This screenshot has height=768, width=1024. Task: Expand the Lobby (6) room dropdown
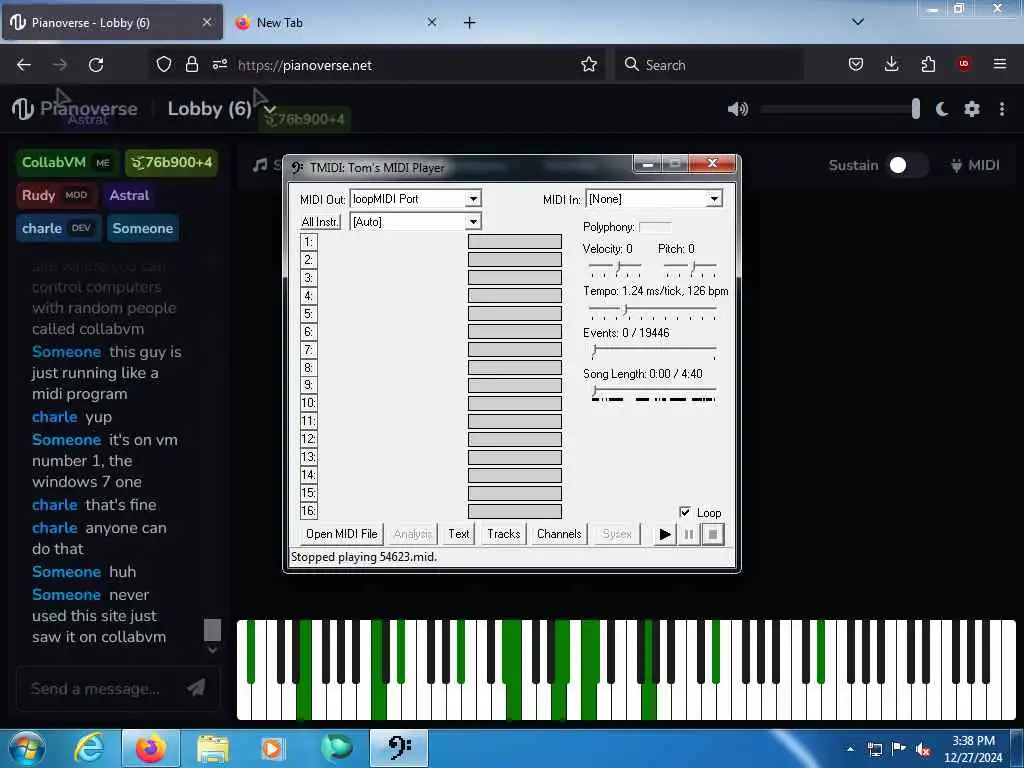pos(270,109)
